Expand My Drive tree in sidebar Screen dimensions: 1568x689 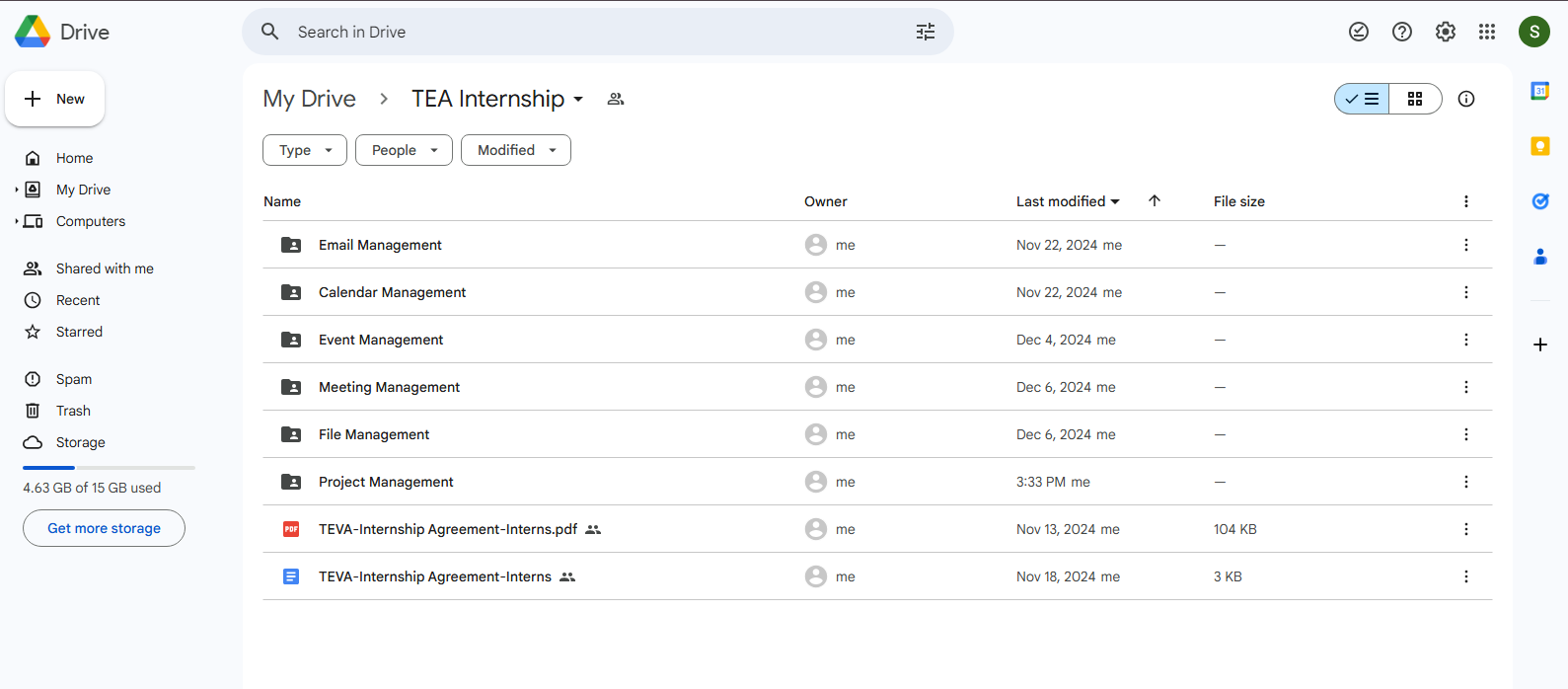pyautogui.click(x=17, y=190)
